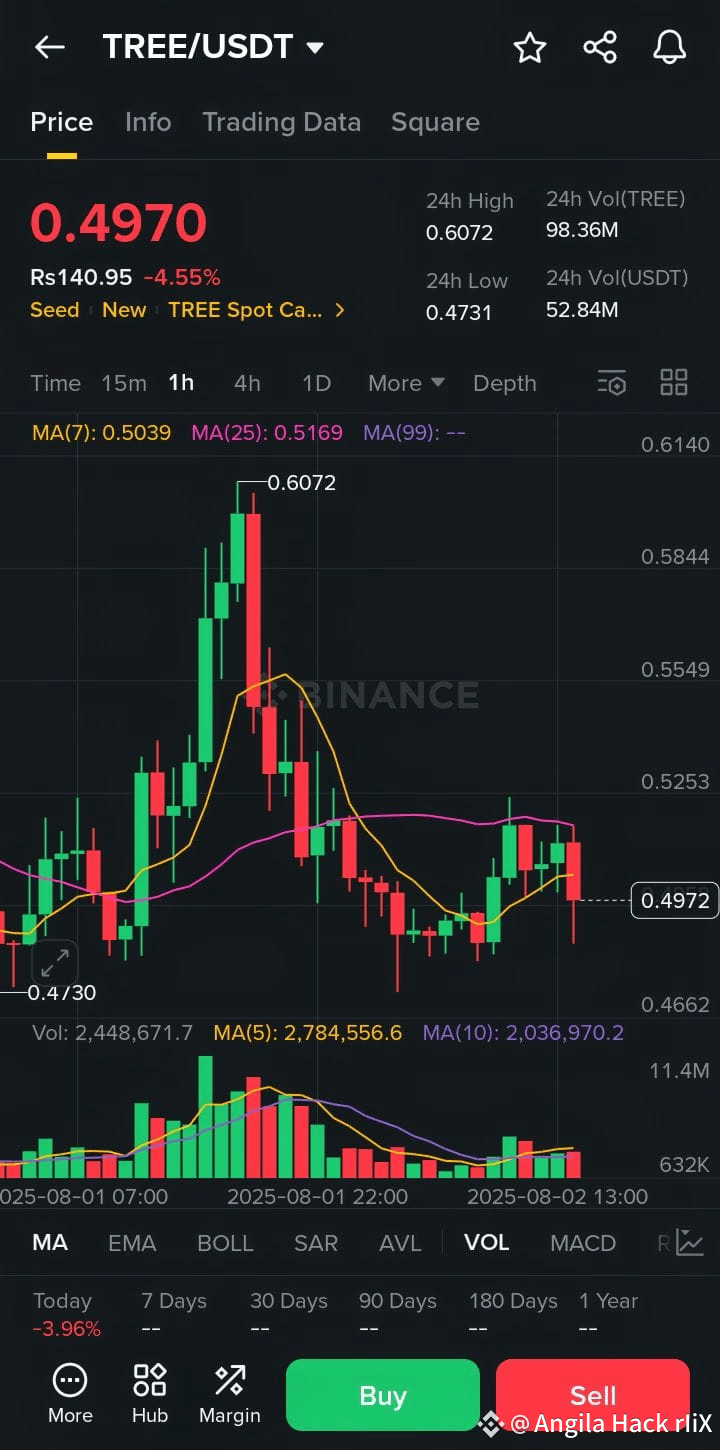
Task: Tap the 0.4972 current price marker
Action: pos(675,901)
